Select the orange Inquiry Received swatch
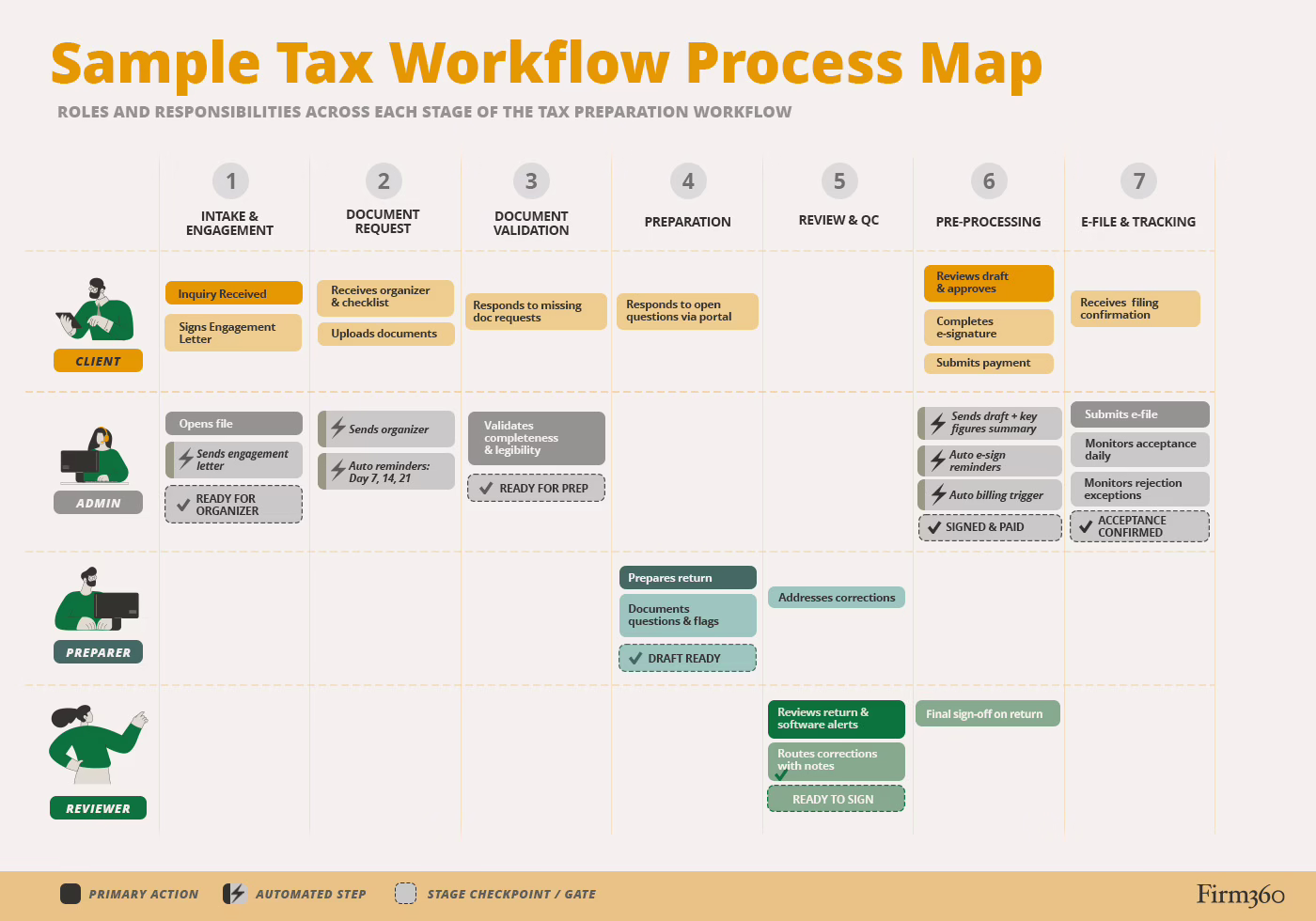This screenshot has height=921, width=1316. 233,292
